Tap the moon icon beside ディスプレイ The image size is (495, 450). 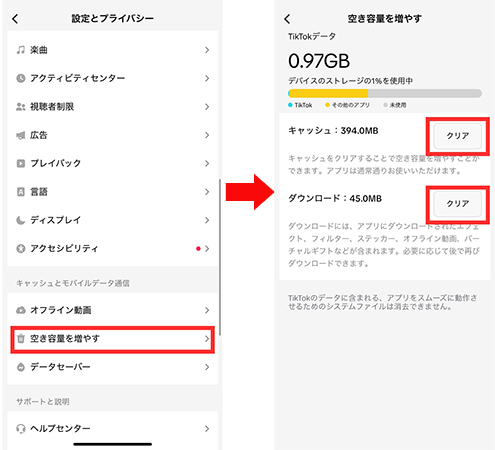pyautogui.click(x=21, y=220)
